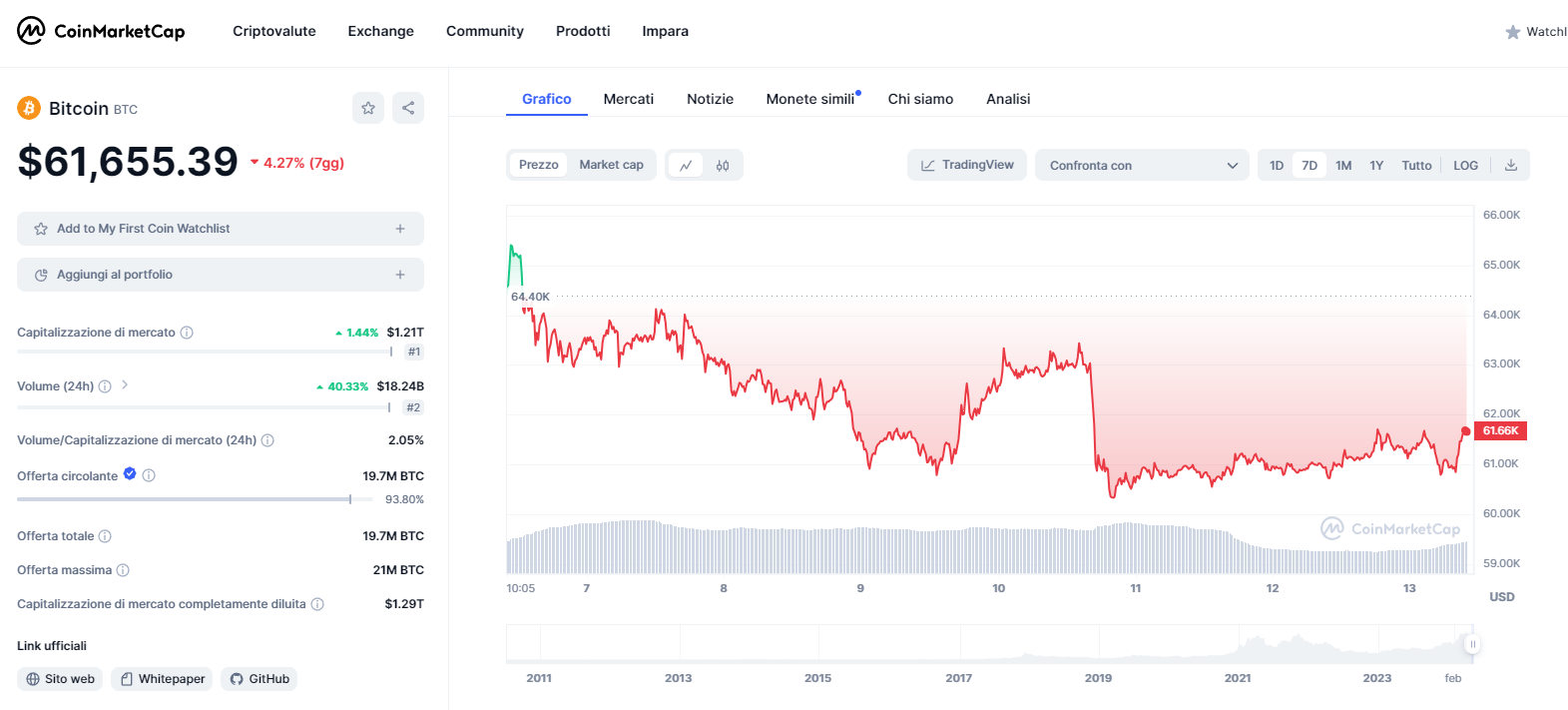
Task: Expand the Volume (24h) chevron arrow
Action: [125, 385]
